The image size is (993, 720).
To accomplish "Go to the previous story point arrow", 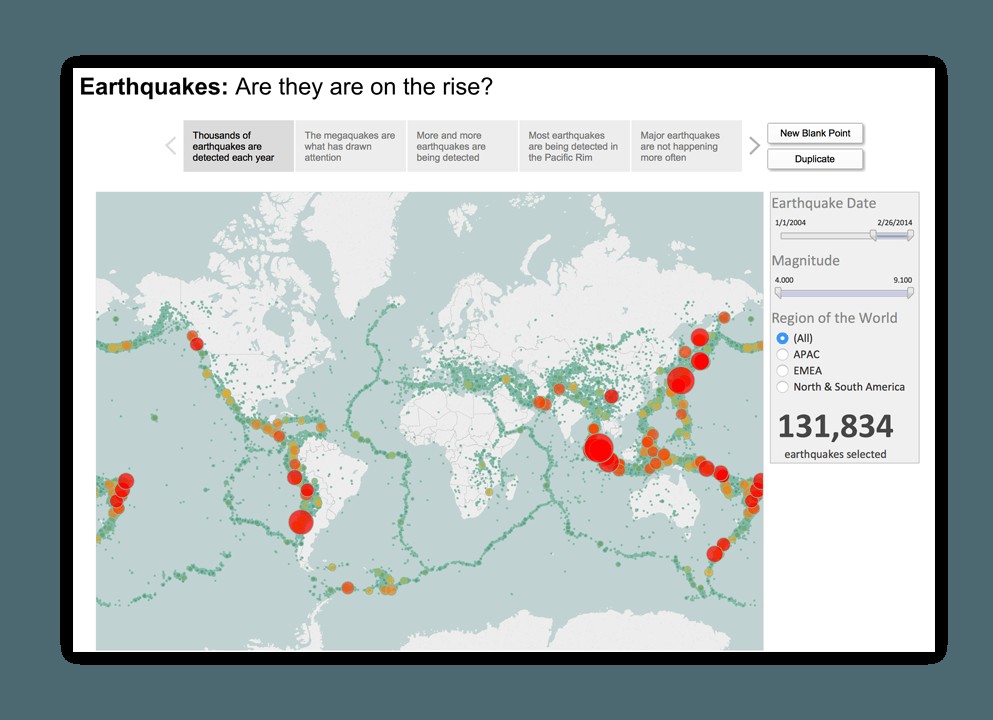I will tap(170, 146).
